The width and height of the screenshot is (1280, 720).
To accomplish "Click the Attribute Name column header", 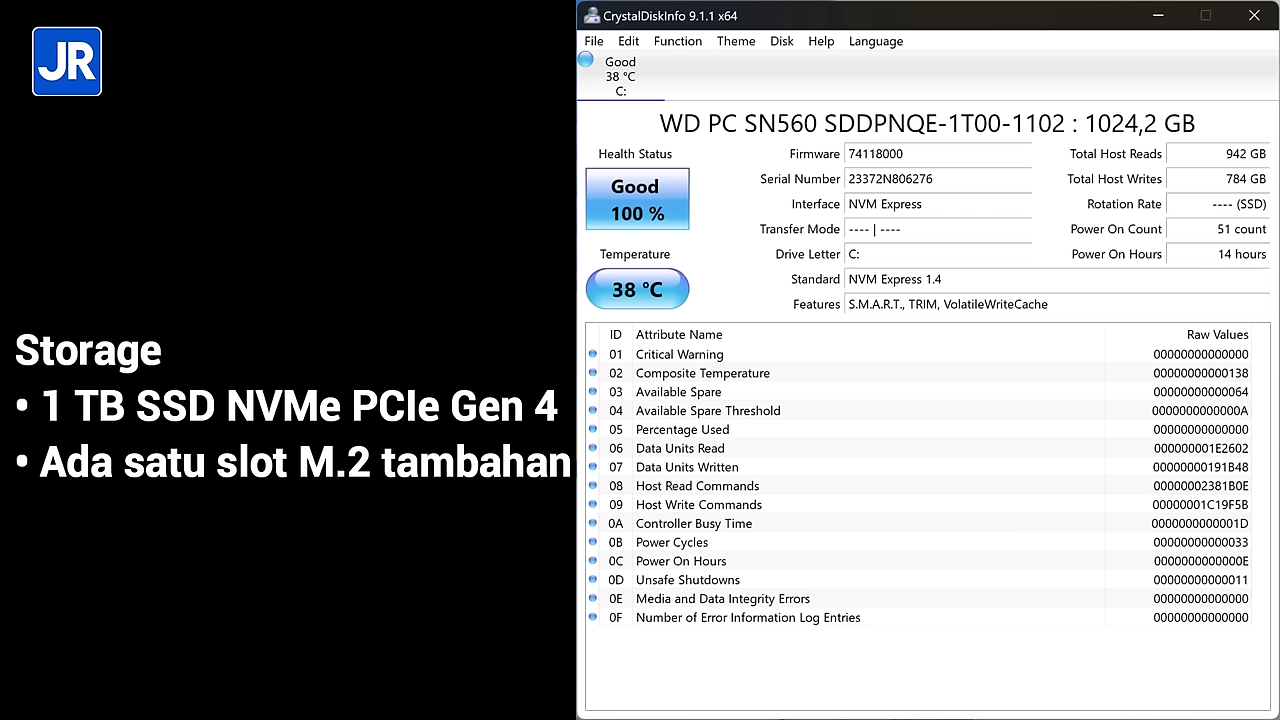I will [x=679, y=335].
